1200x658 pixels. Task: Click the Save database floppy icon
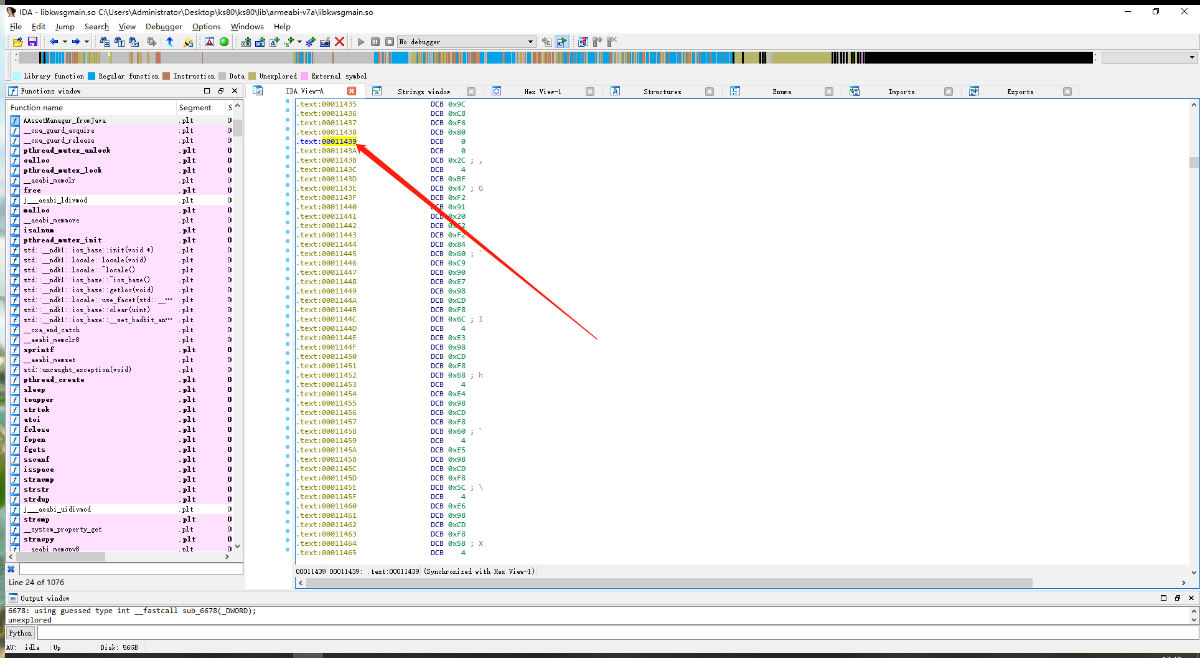32,41
